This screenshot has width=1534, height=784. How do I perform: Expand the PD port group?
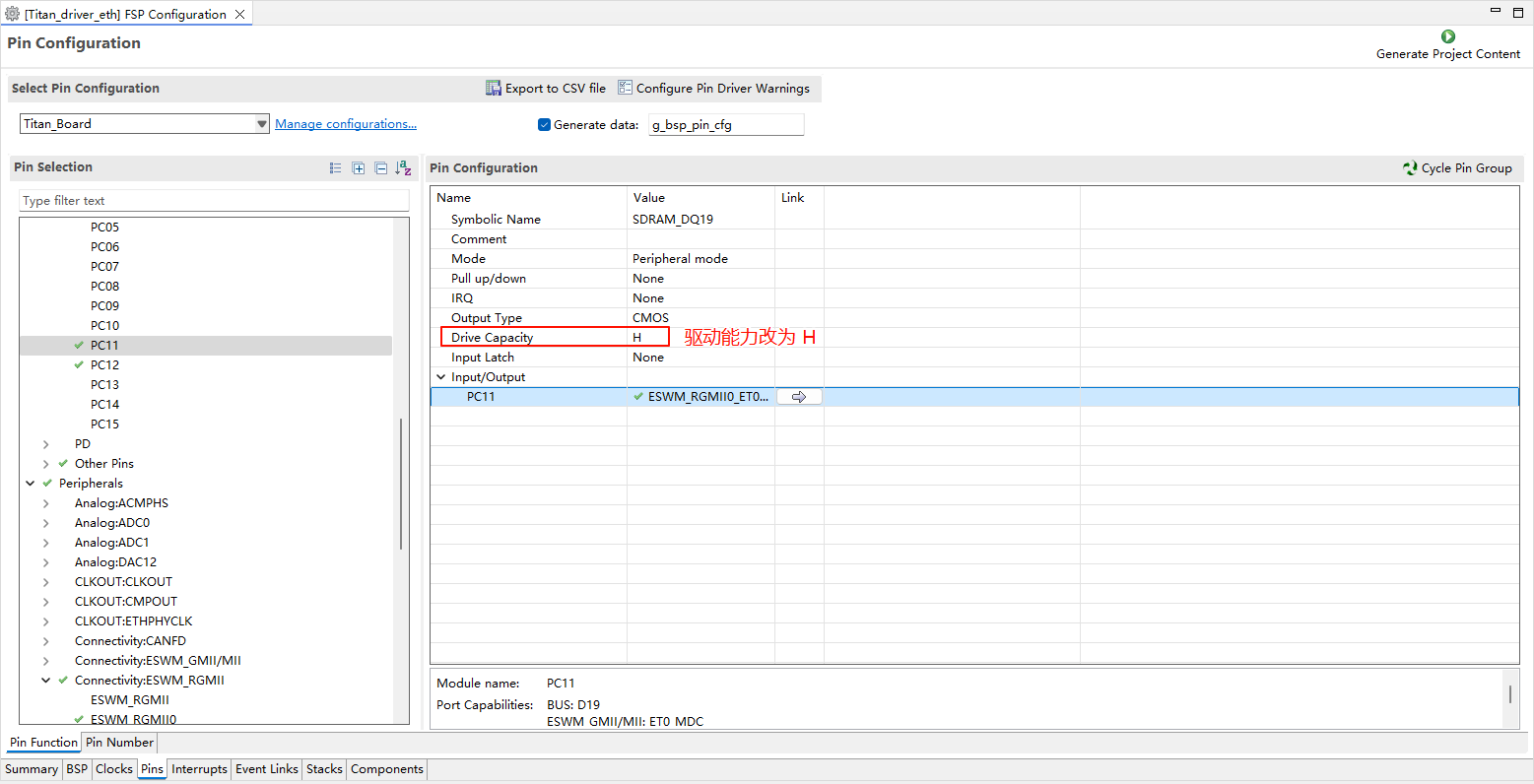pos(46,444)
